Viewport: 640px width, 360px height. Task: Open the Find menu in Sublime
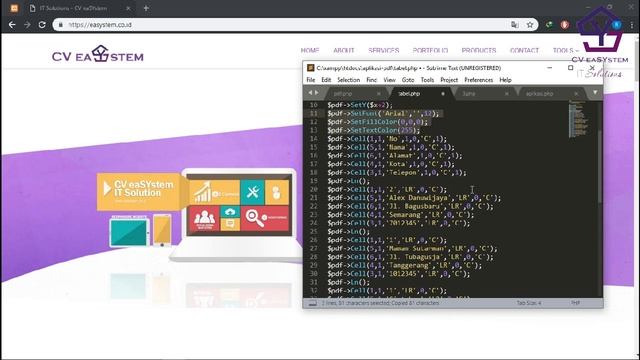[371, 80]
